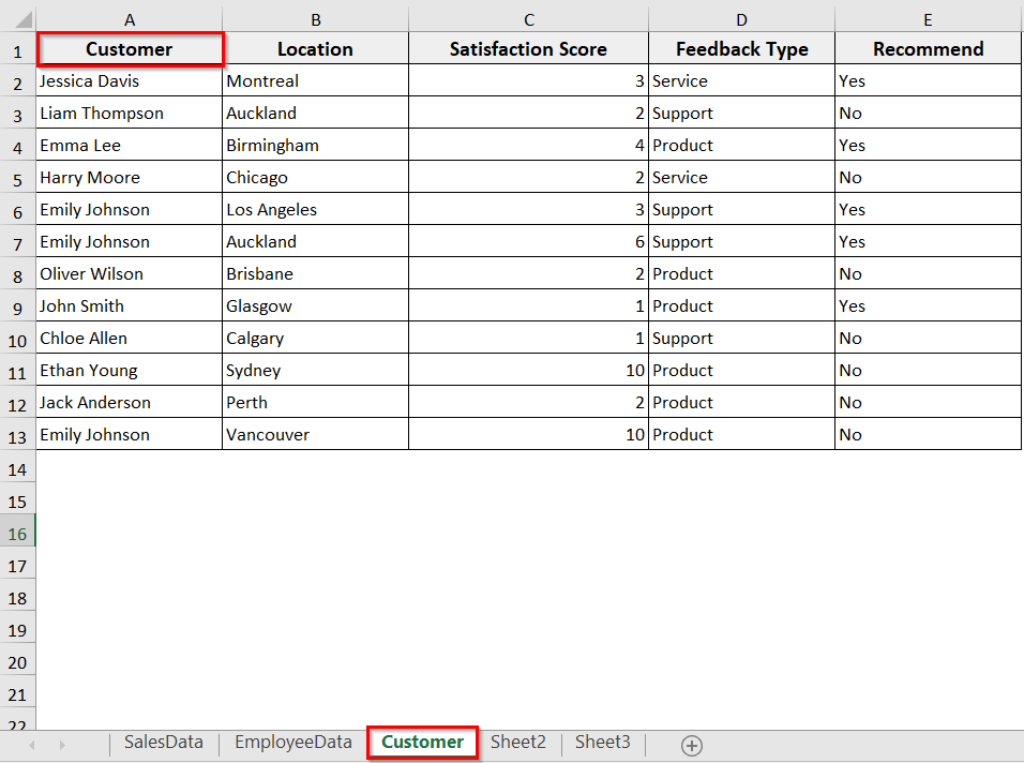Click the row 16 header
Image resolution: width=1024 pixels, height=763 pixels.
pos(18,531)
